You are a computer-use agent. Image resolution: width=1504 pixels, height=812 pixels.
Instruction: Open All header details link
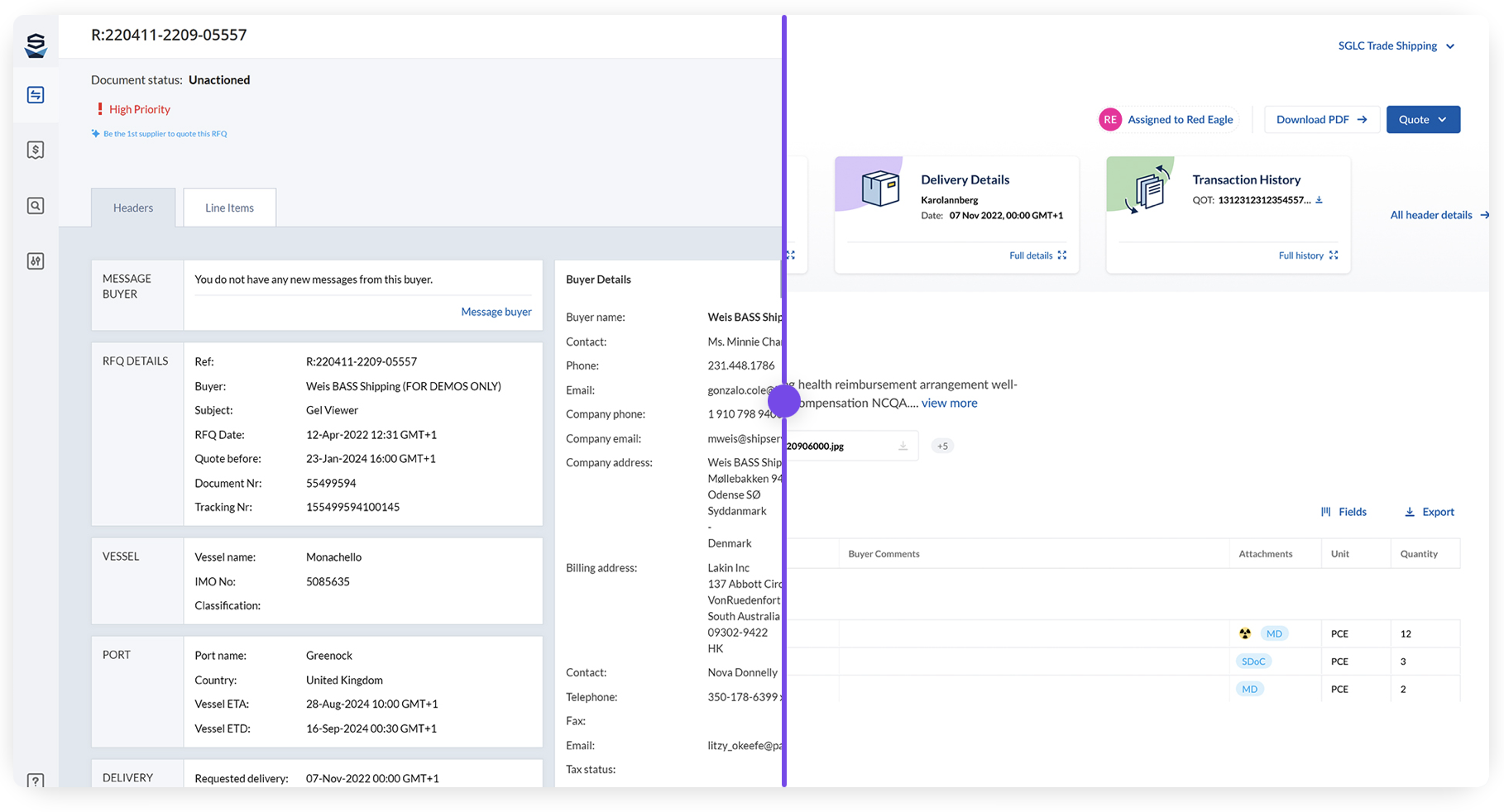click(1439, 215)
